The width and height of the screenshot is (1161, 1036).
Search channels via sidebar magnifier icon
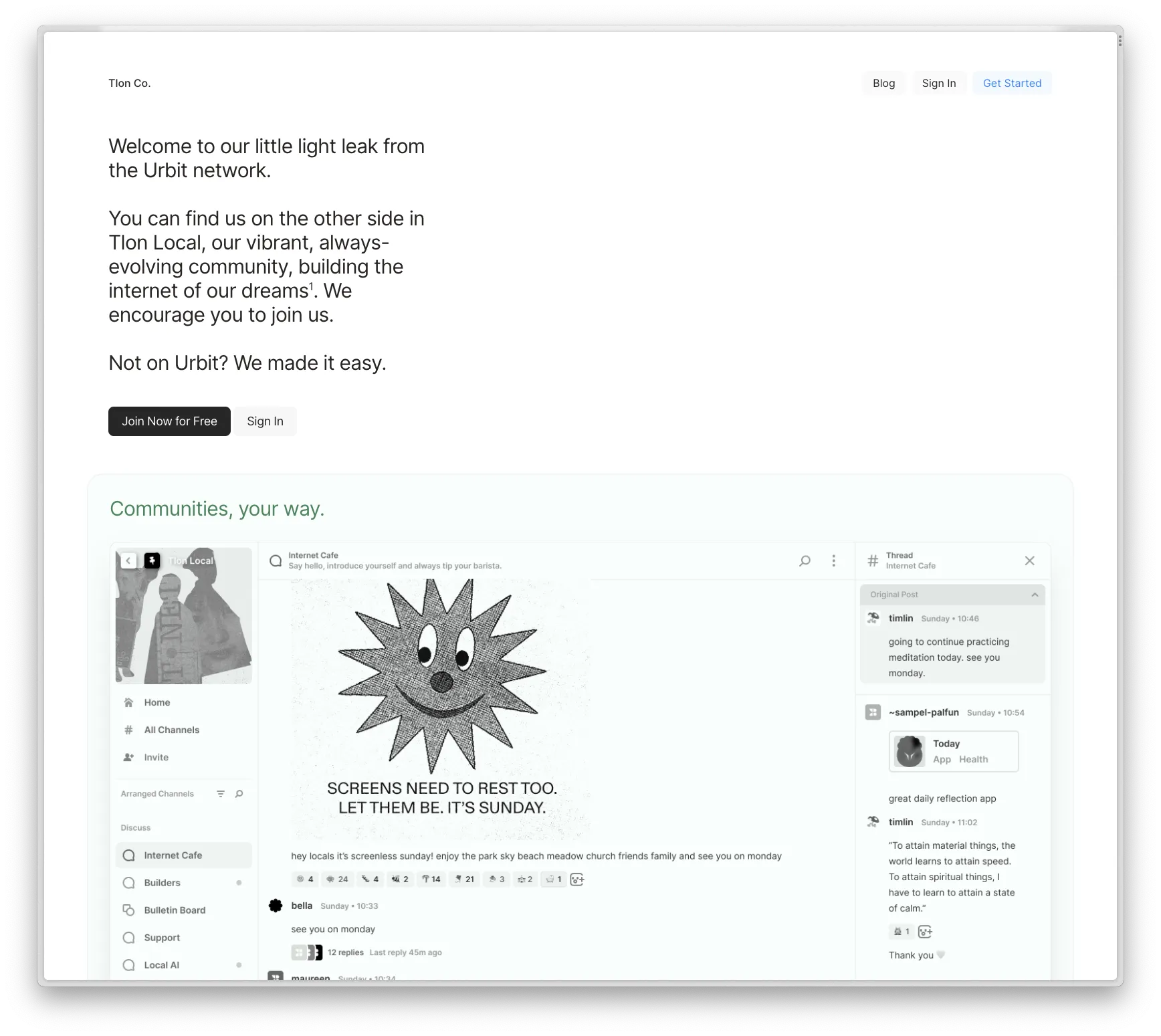pyautogui.click(x=239, y=794)
